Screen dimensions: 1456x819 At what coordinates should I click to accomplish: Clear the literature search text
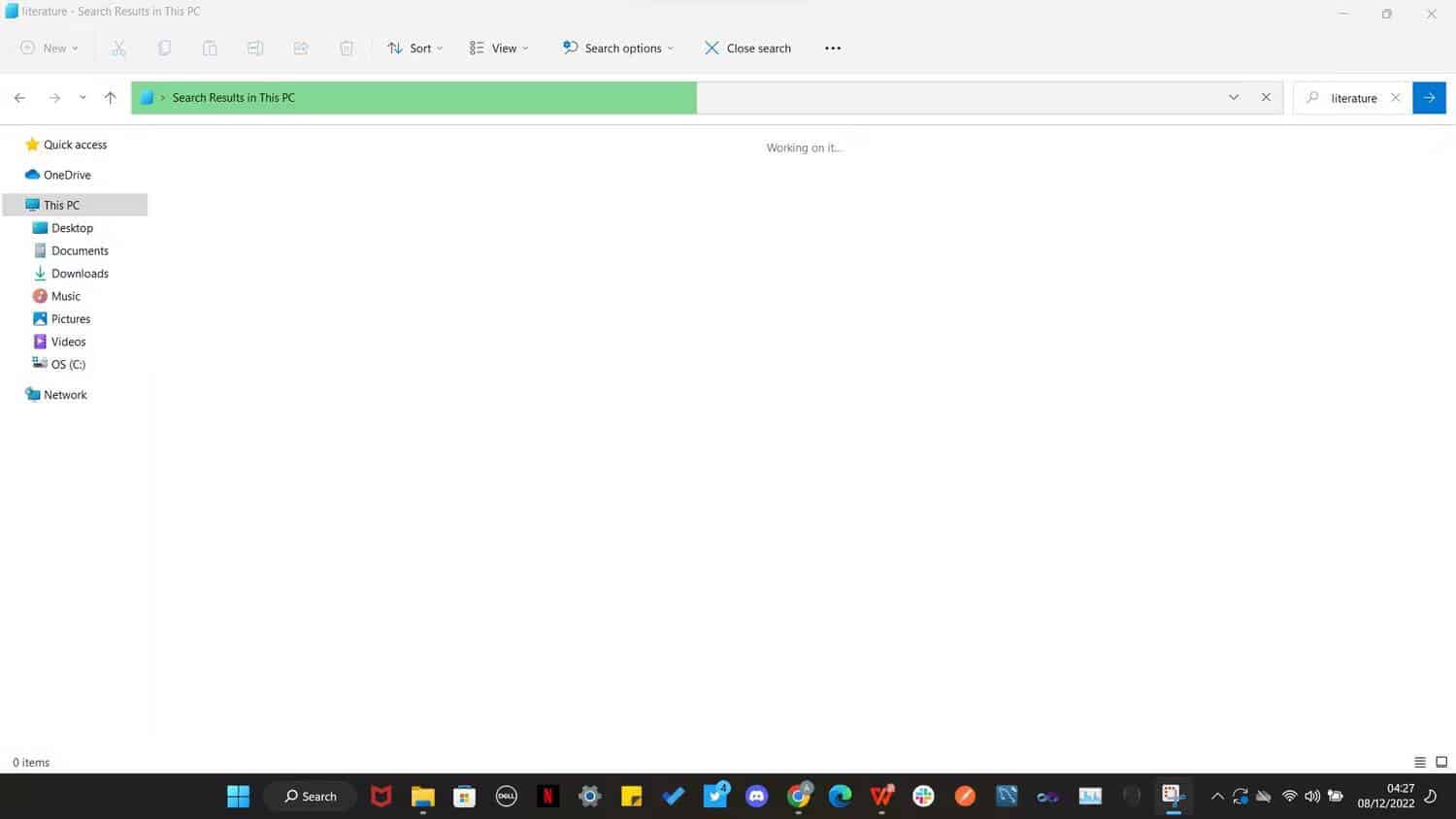1395,97
